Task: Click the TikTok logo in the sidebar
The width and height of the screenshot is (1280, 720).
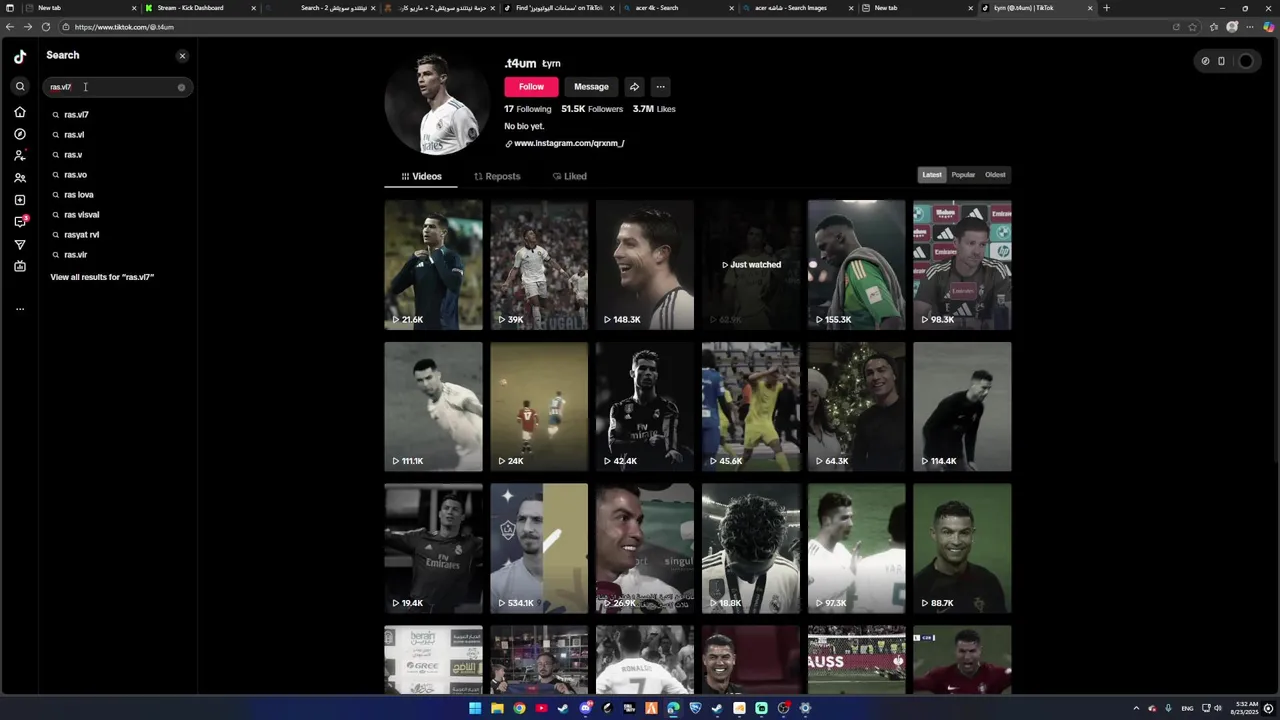Action: pyautogui.click(x=20, y=57)
